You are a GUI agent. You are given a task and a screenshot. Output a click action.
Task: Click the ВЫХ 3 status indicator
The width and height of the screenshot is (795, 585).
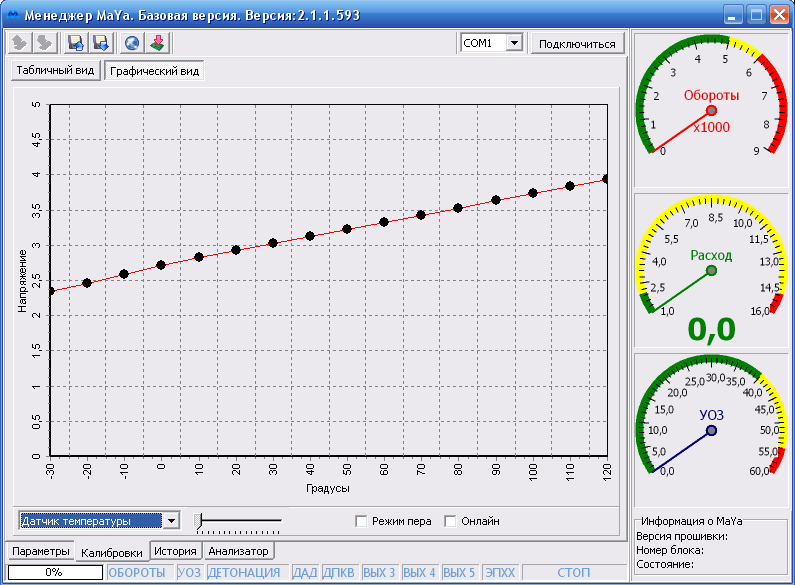379,572
